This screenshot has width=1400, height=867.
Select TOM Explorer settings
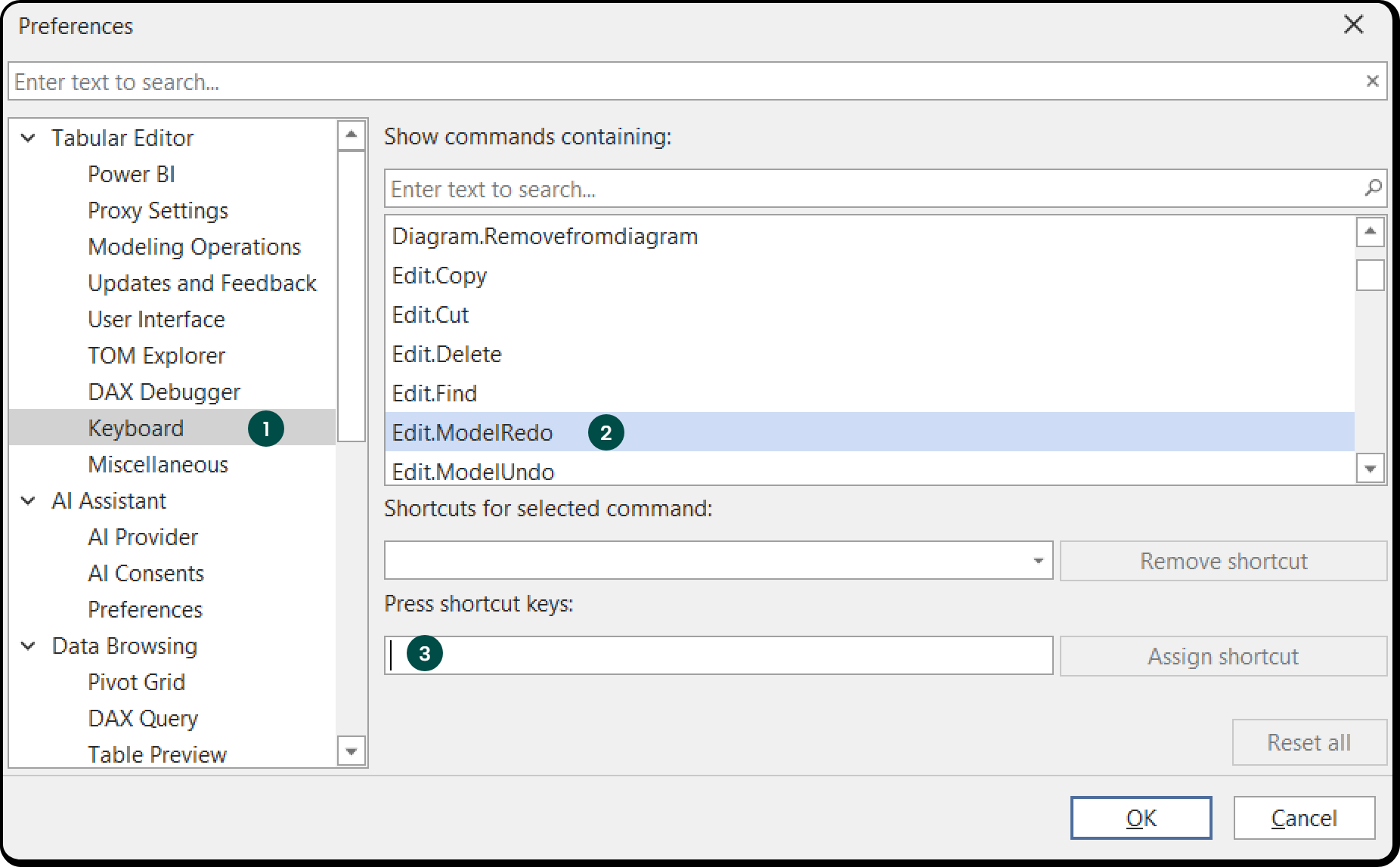[x=156, y=355]
